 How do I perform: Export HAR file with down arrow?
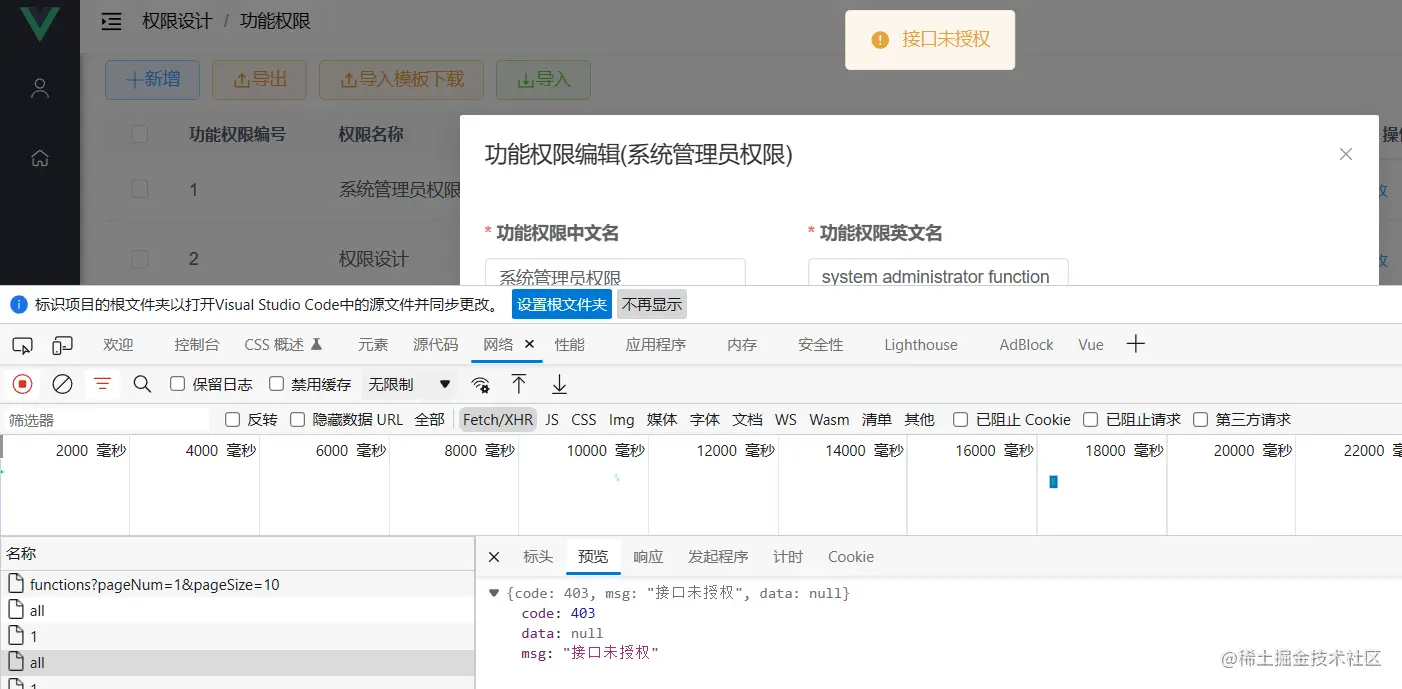click(x=560, y=384)
